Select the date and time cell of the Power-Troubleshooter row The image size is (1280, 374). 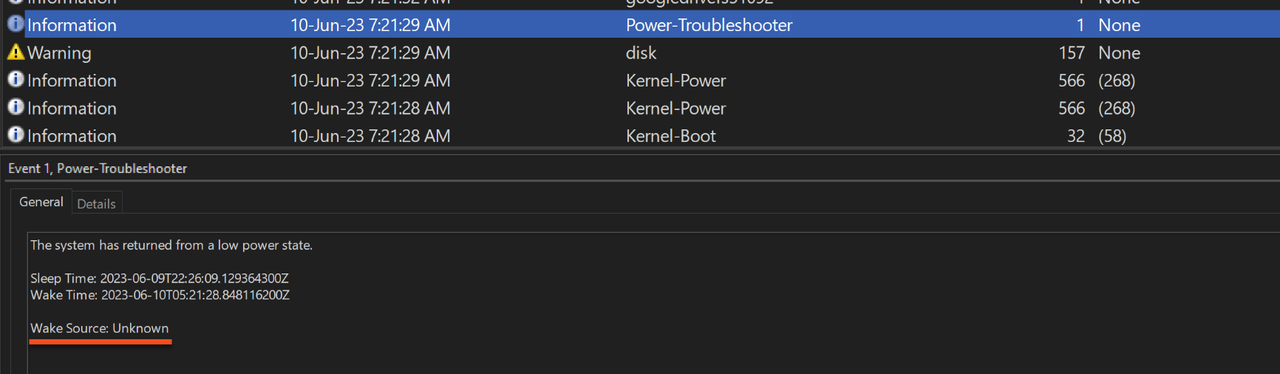(370, 25)
